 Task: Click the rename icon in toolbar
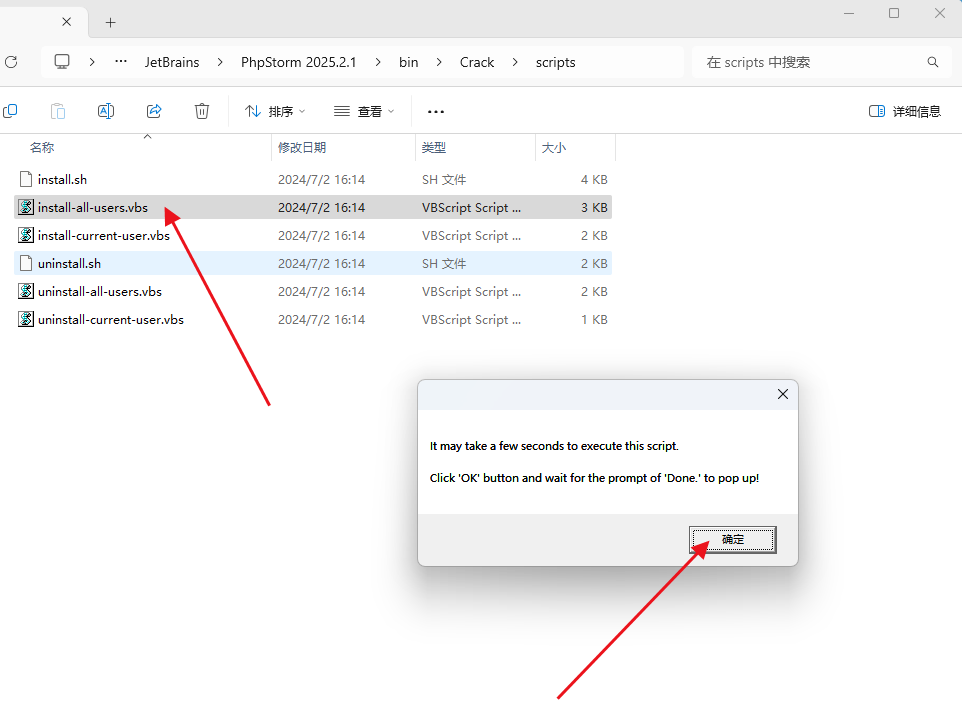click(x=106, y=111)
